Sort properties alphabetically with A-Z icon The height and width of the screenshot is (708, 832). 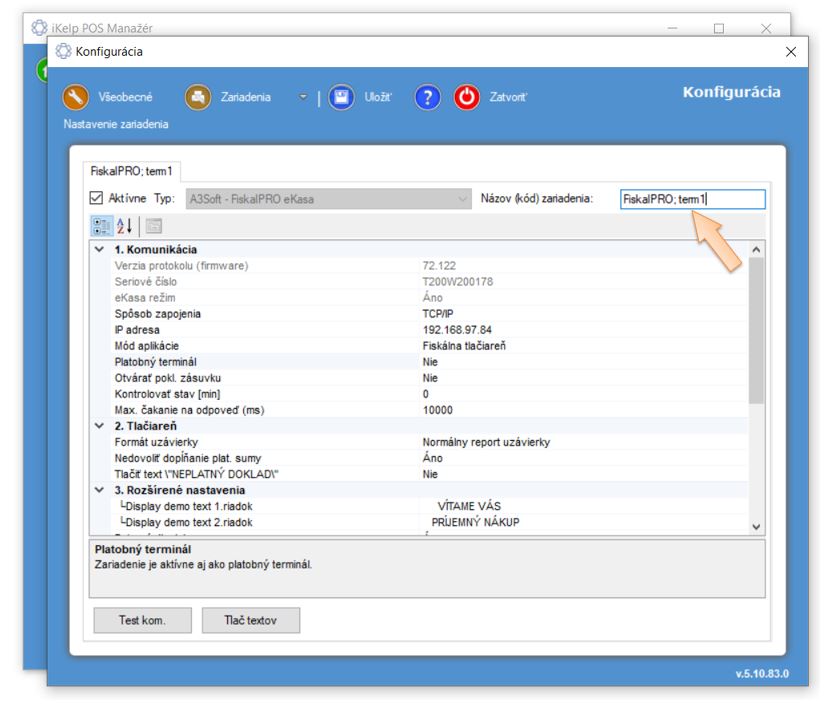point(125,226)
